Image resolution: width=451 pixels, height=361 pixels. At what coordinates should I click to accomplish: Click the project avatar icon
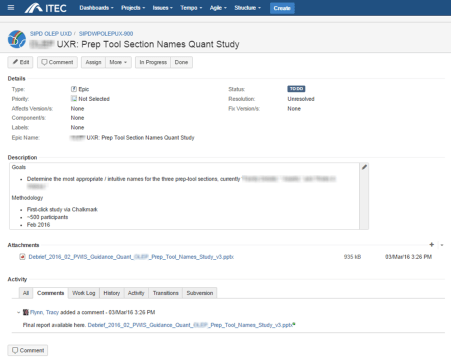(x=17, y=39)
